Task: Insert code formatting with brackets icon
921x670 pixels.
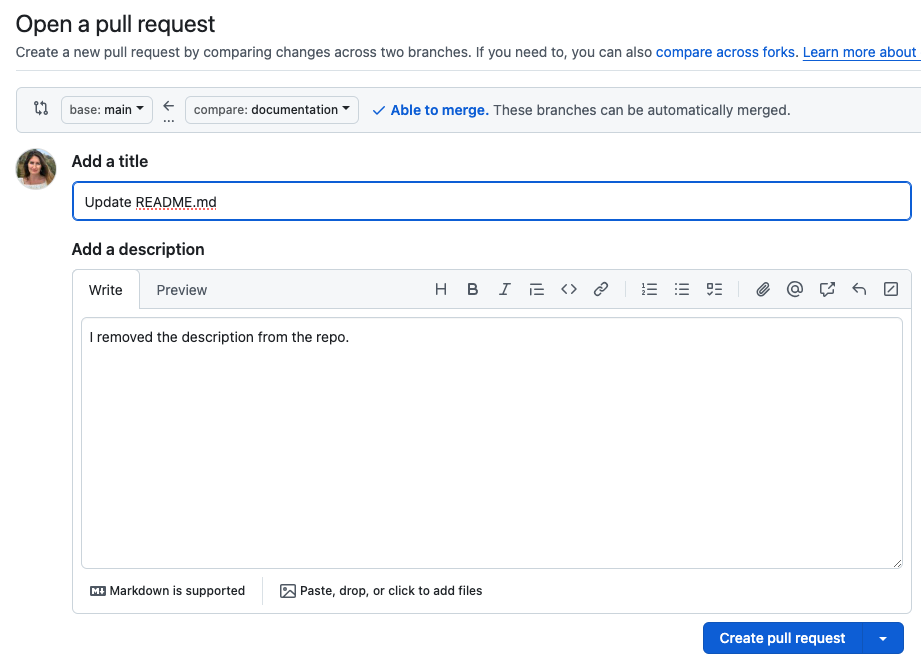Action: pos(569,290)
